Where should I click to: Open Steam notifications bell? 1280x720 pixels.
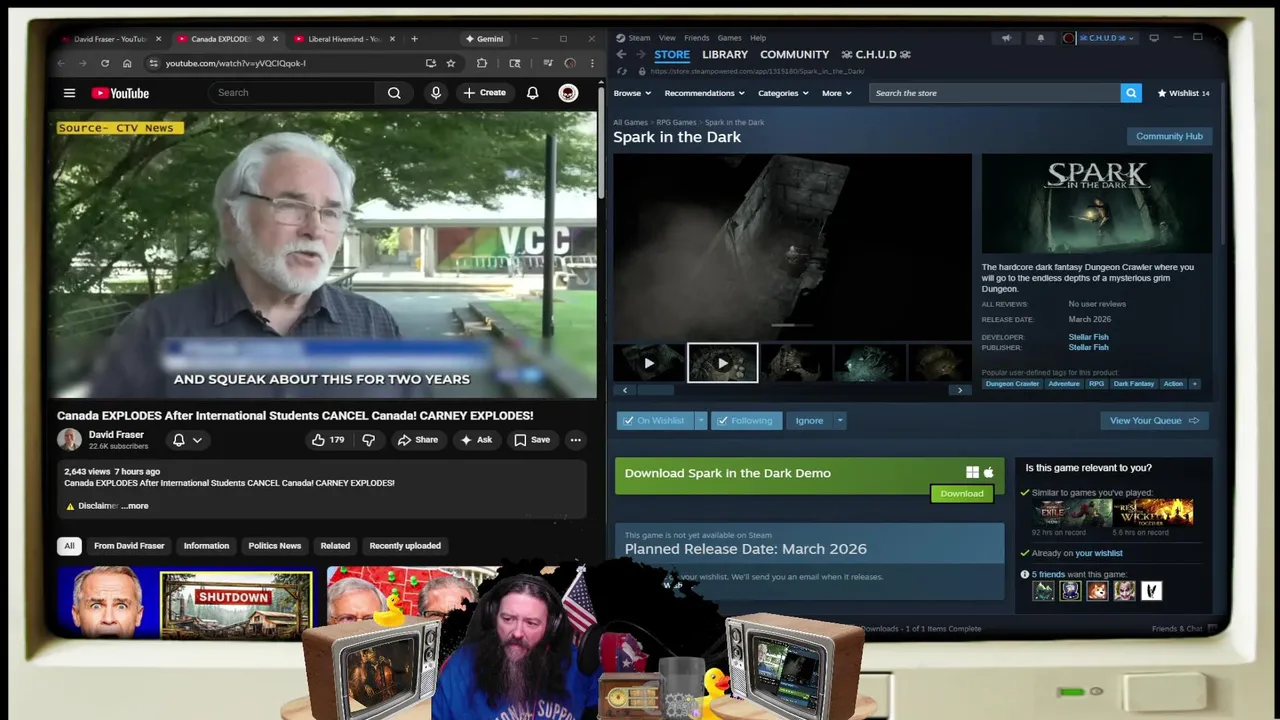[x=1040, y=38]
